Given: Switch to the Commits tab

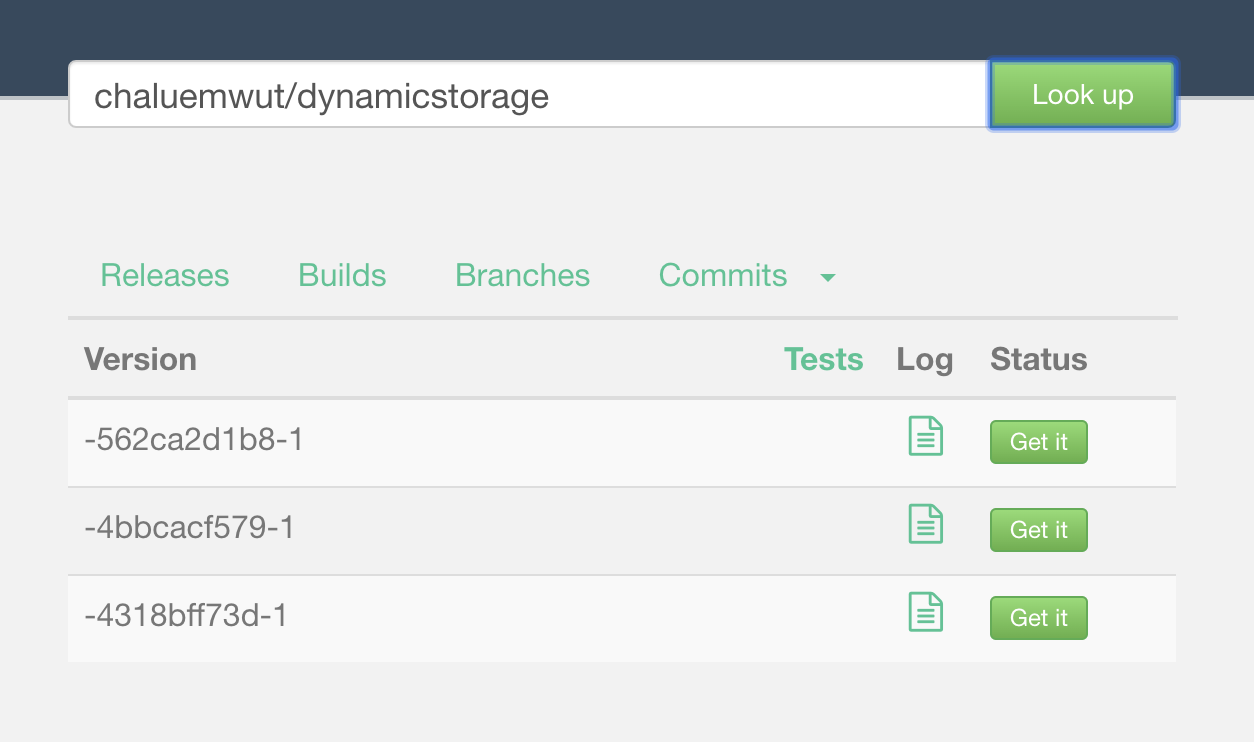Looking at the screenshot, I should [x=723, y=276].
